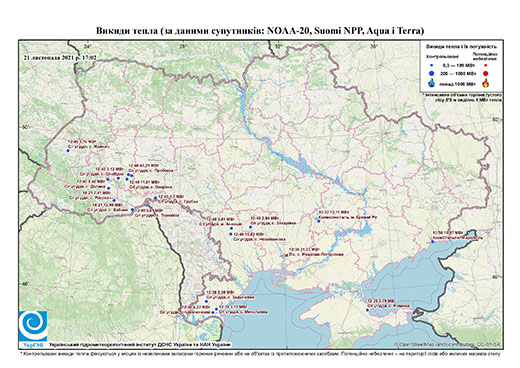Click the OpenStreetMap contributors attribution
520x368 pixels.
448,344
